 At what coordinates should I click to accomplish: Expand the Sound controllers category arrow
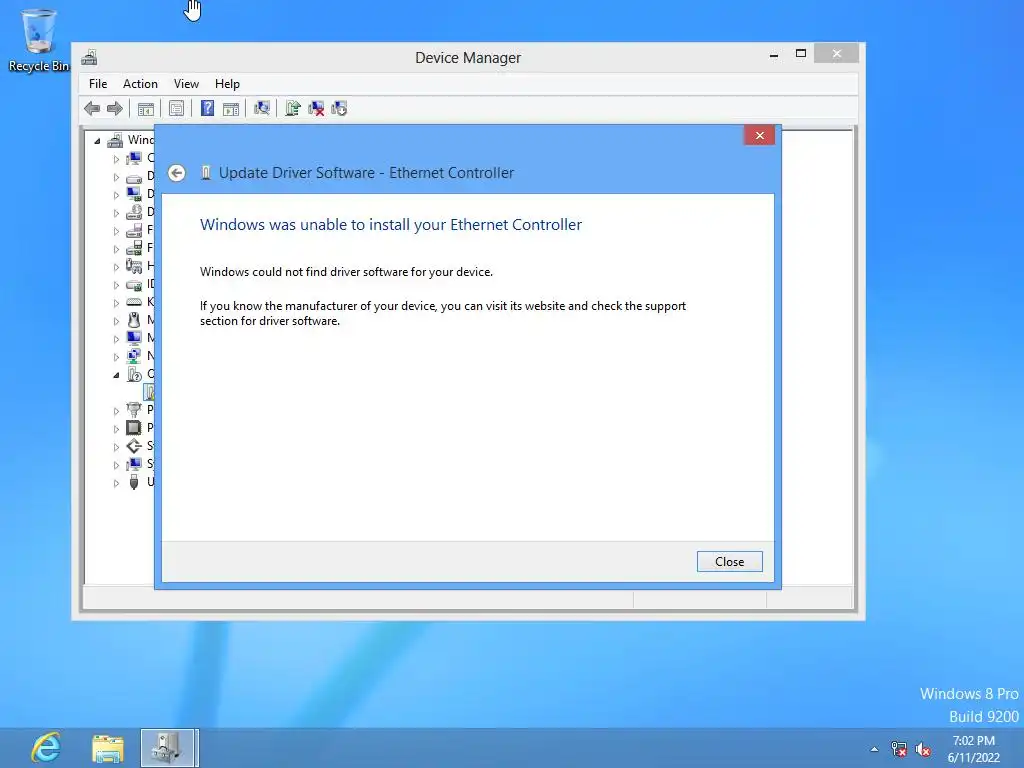pyautogui.click(x=116, y=447)
